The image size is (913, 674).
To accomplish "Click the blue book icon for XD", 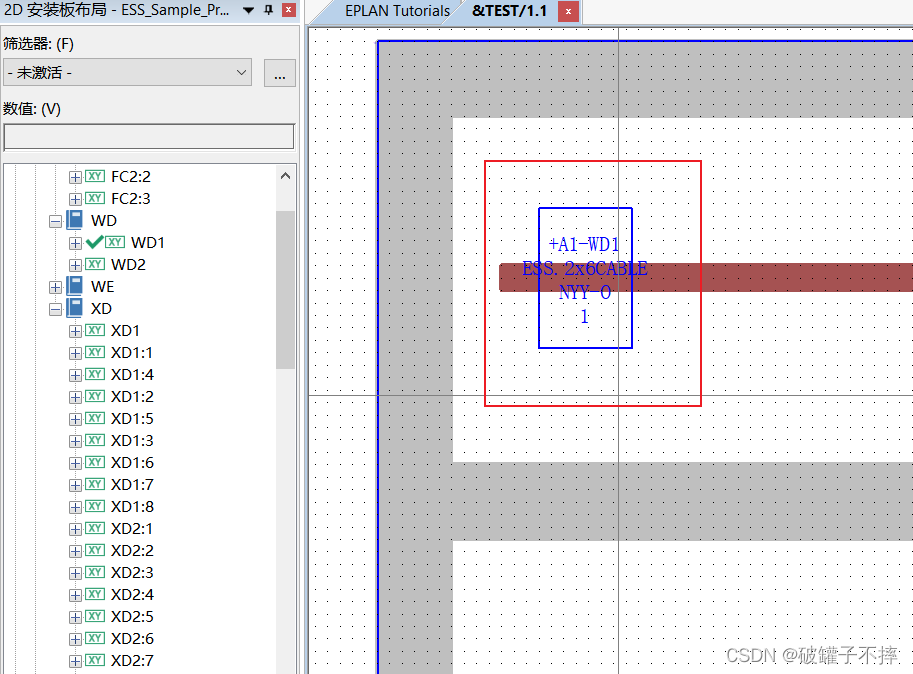I will pos(75,308).
